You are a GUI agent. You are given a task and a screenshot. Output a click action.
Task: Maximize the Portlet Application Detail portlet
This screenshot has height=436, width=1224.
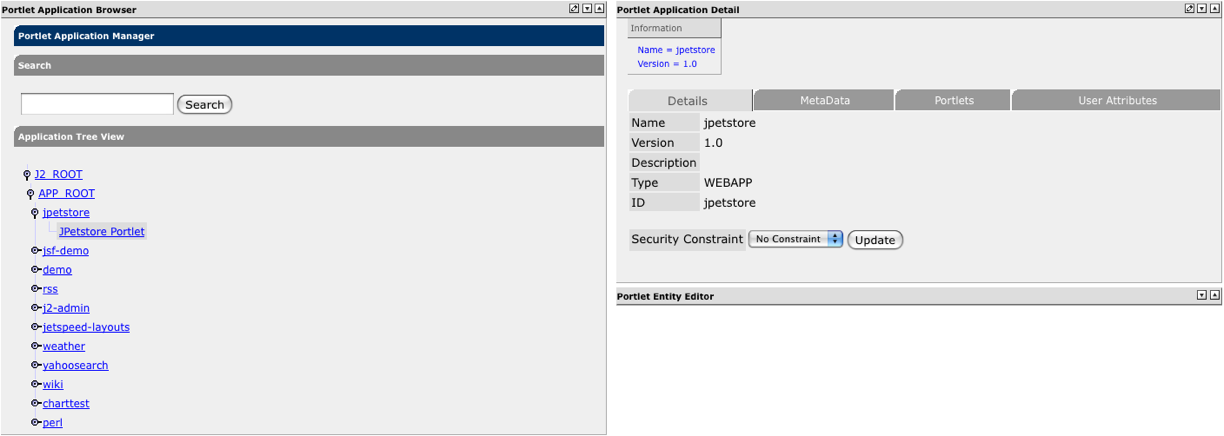(x=1215, y=9)
